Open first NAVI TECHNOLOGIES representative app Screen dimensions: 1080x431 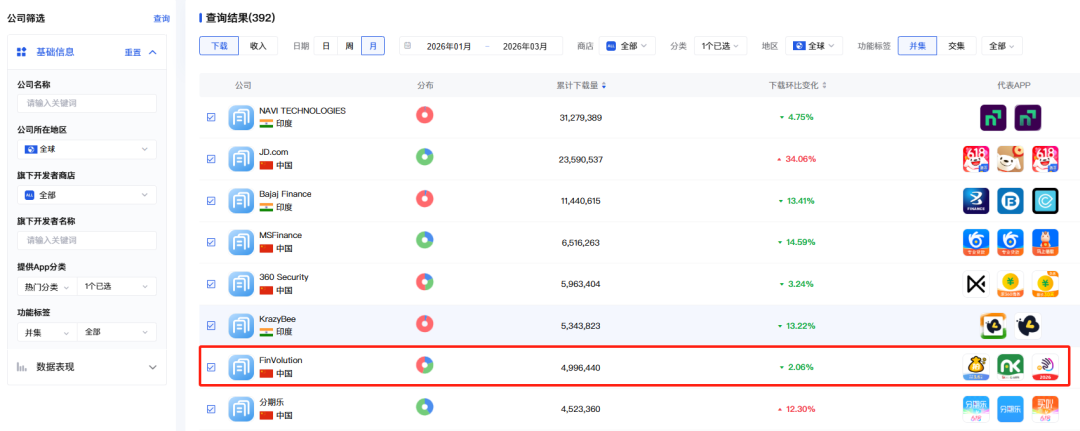(x=993, y=118)
